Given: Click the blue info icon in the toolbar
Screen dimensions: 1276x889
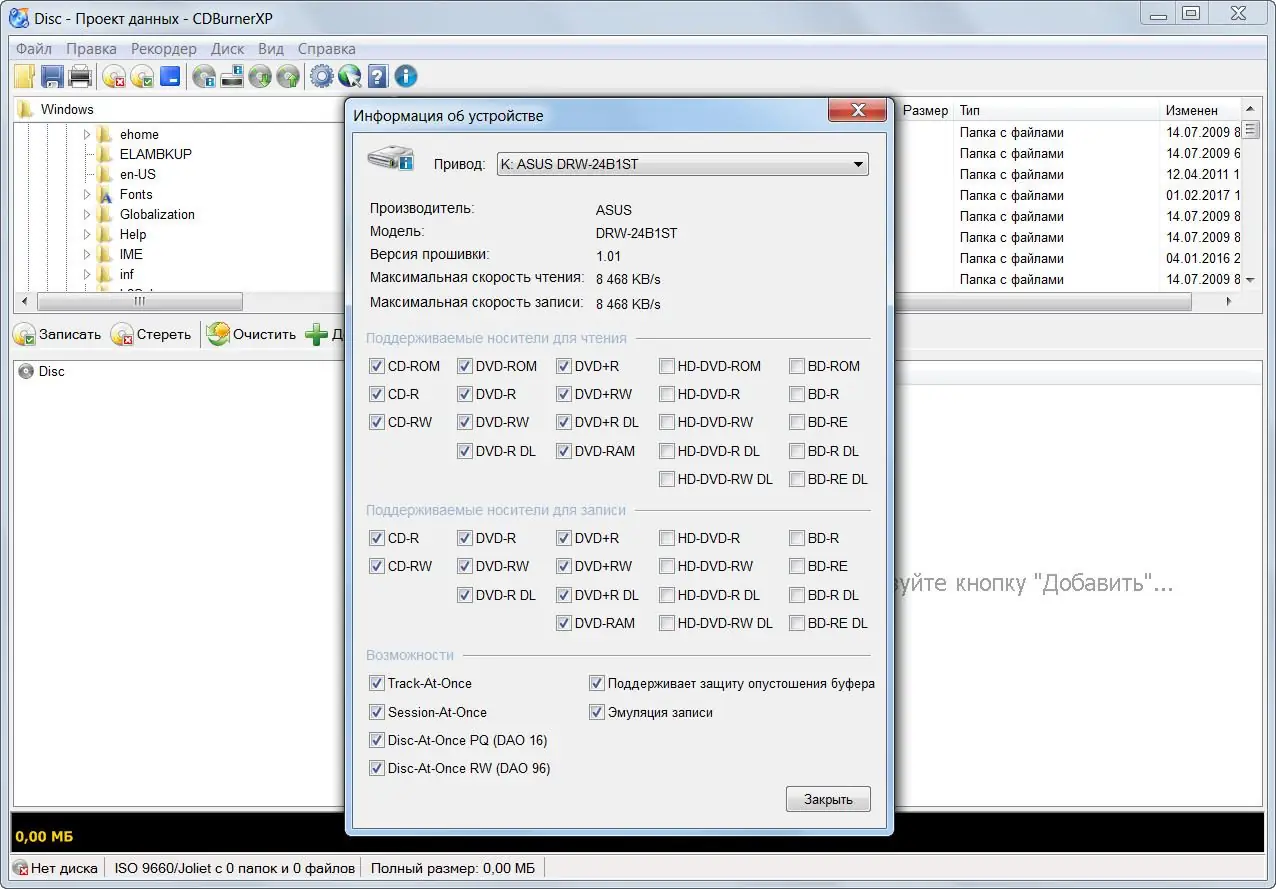Looking at the screenshot, I should [x=405, y=76].
